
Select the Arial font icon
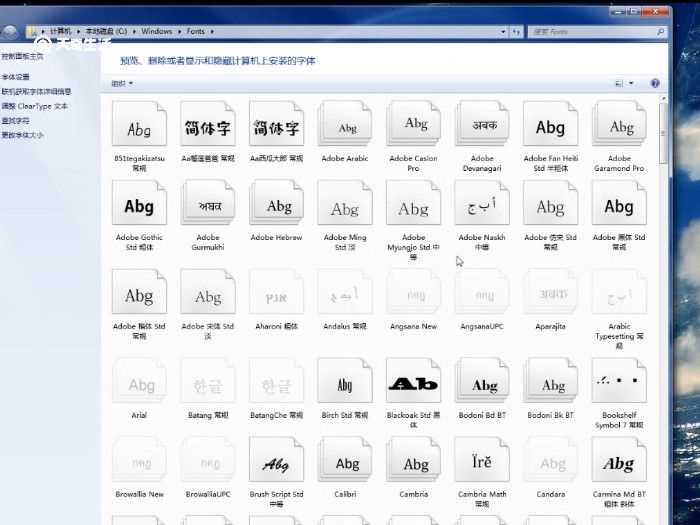click(x=139, y=381)
